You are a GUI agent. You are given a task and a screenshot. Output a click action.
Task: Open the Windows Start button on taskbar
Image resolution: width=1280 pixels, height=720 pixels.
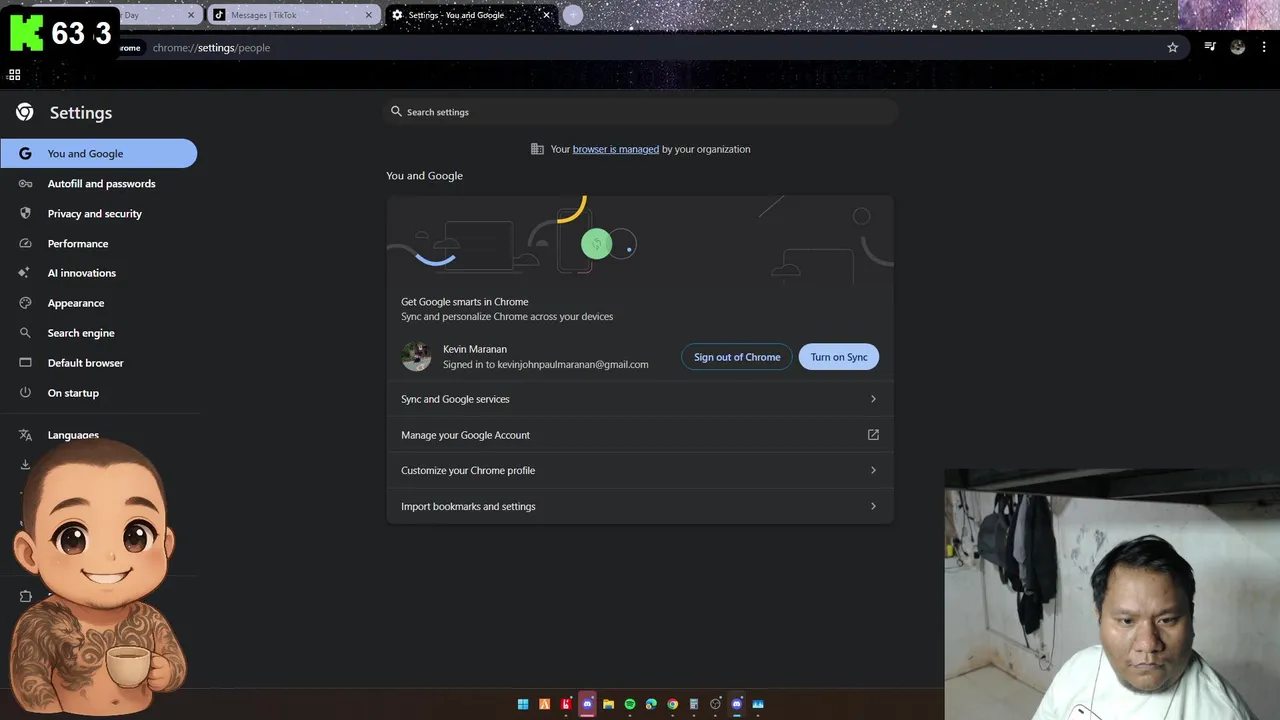pyautogui.click(x=523, y=704)
